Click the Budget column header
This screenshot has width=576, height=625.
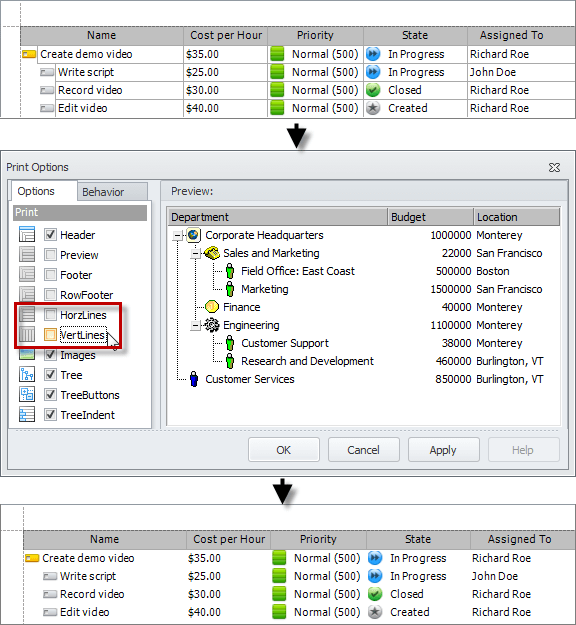[x=431, y=217]
